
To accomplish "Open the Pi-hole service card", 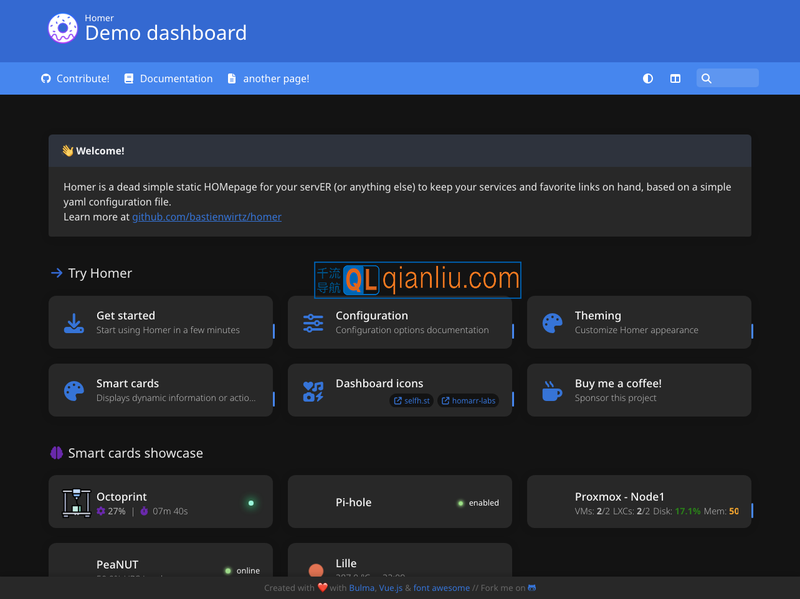I will (x=399, y=502).
